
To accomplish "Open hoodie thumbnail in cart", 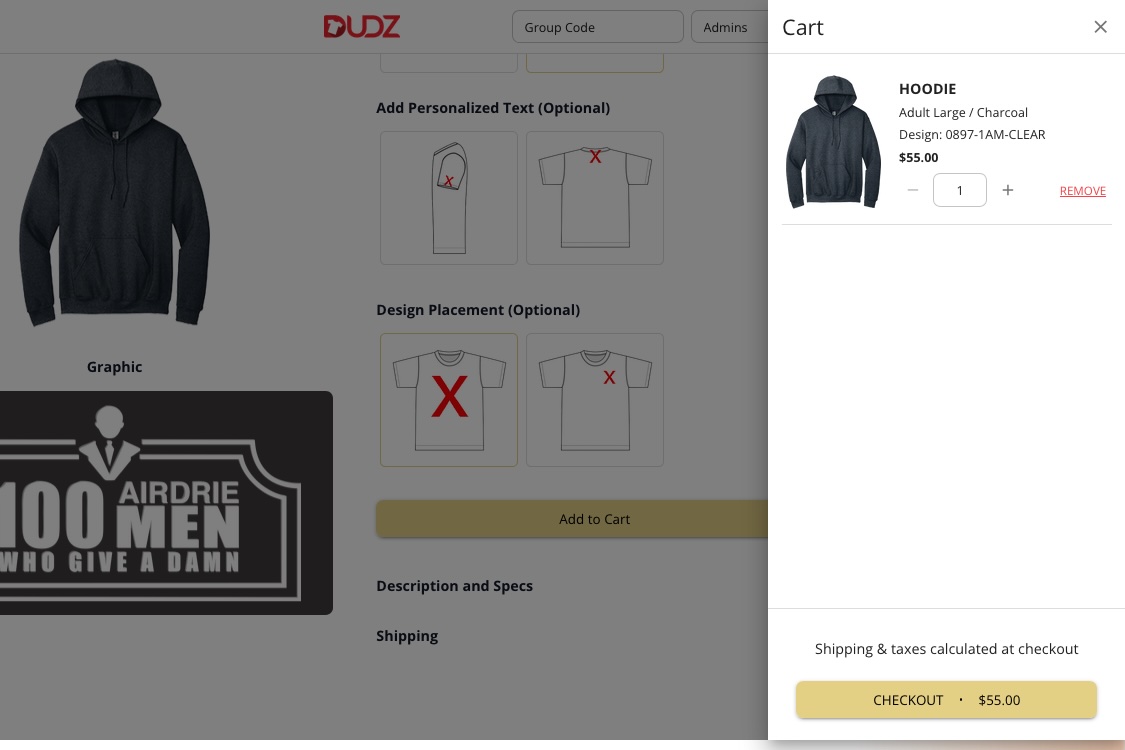I will pos(833,142).
